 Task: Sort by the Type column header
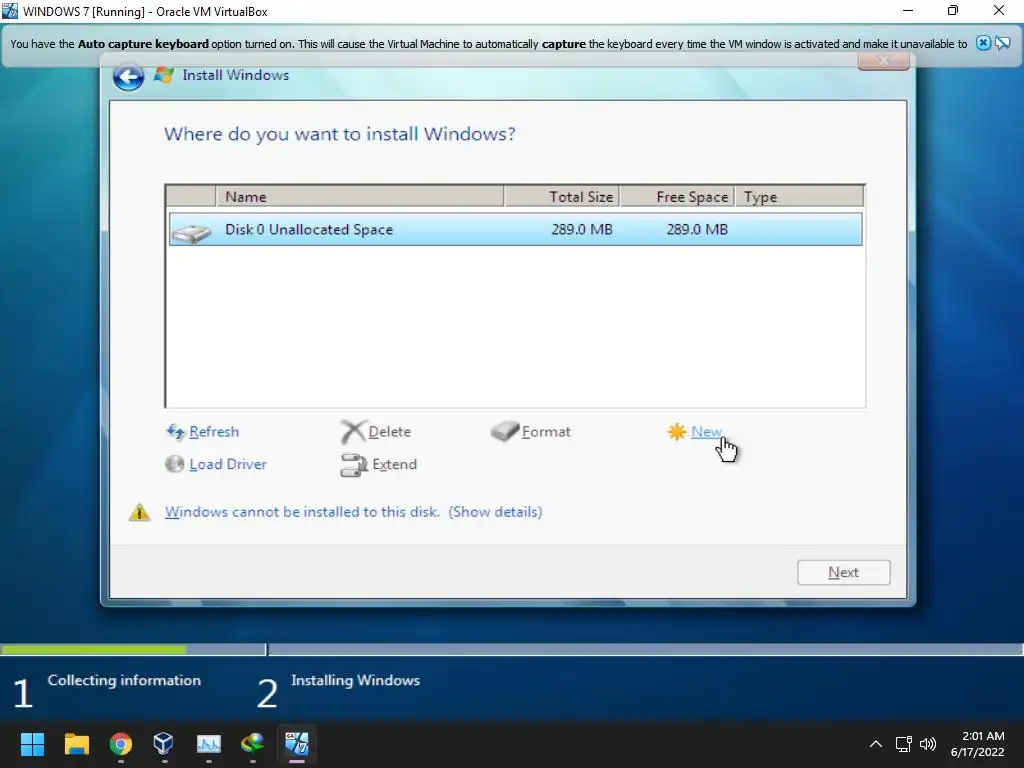(799, 197)
